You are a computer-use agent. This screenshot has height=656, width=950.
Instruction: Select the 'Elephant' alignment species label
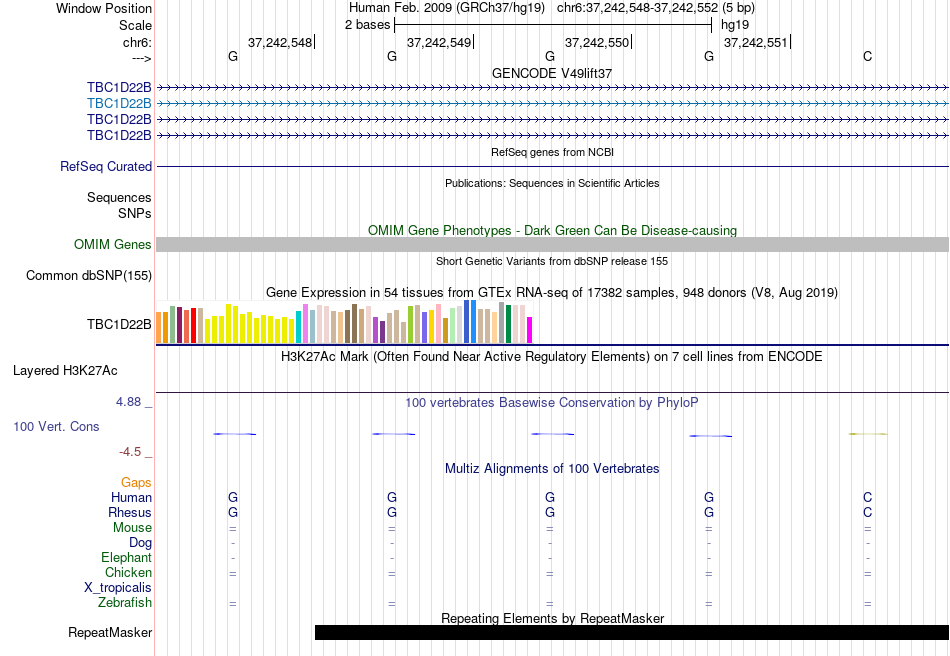pos(126,557)
